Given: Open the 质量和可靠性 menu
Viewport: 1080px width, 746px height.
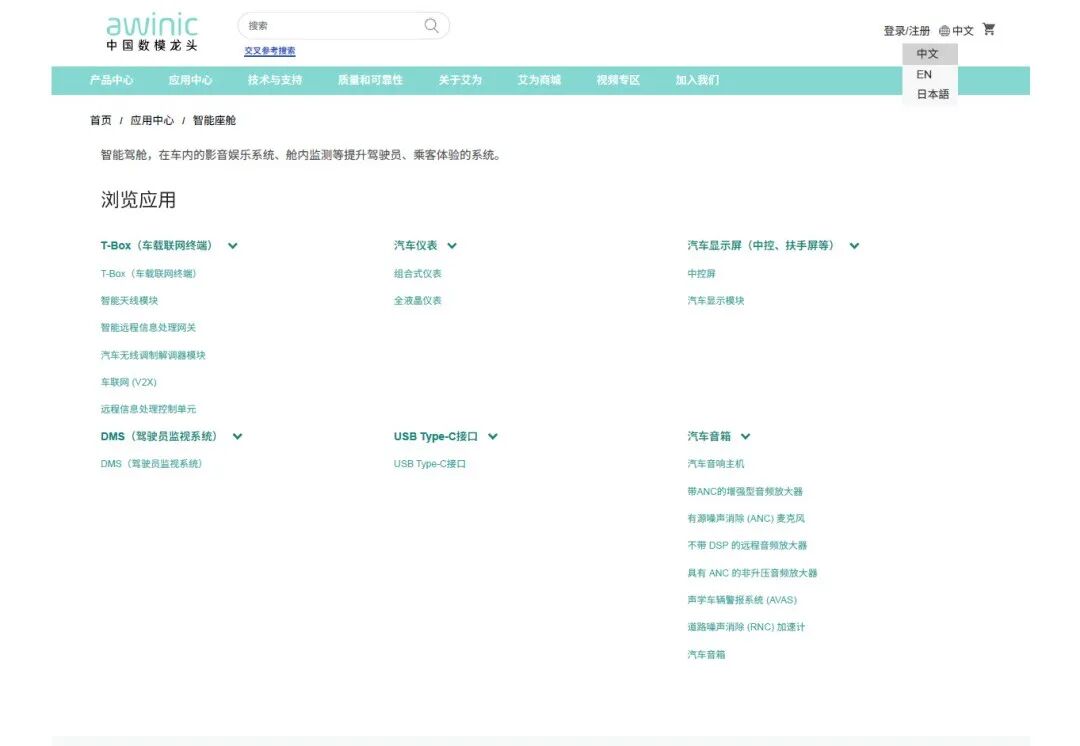Looking at the screenshot, I should (371, 80).
